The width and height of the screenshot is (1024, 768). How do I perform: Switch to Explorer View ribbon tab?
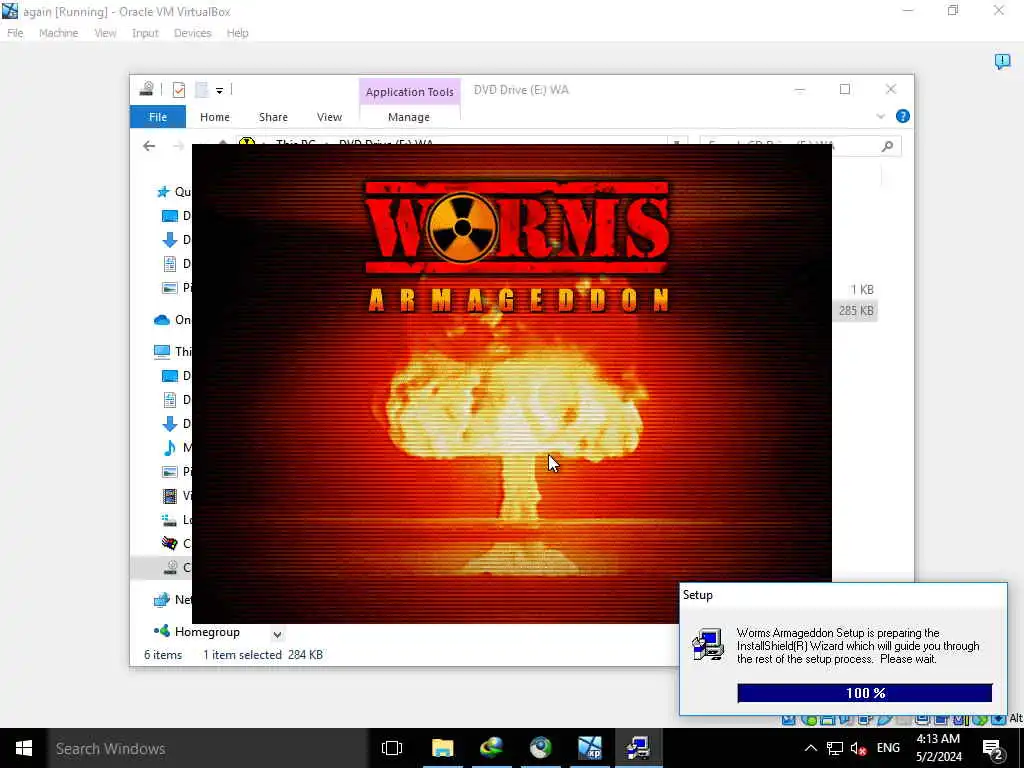click(x=329, y=117)
